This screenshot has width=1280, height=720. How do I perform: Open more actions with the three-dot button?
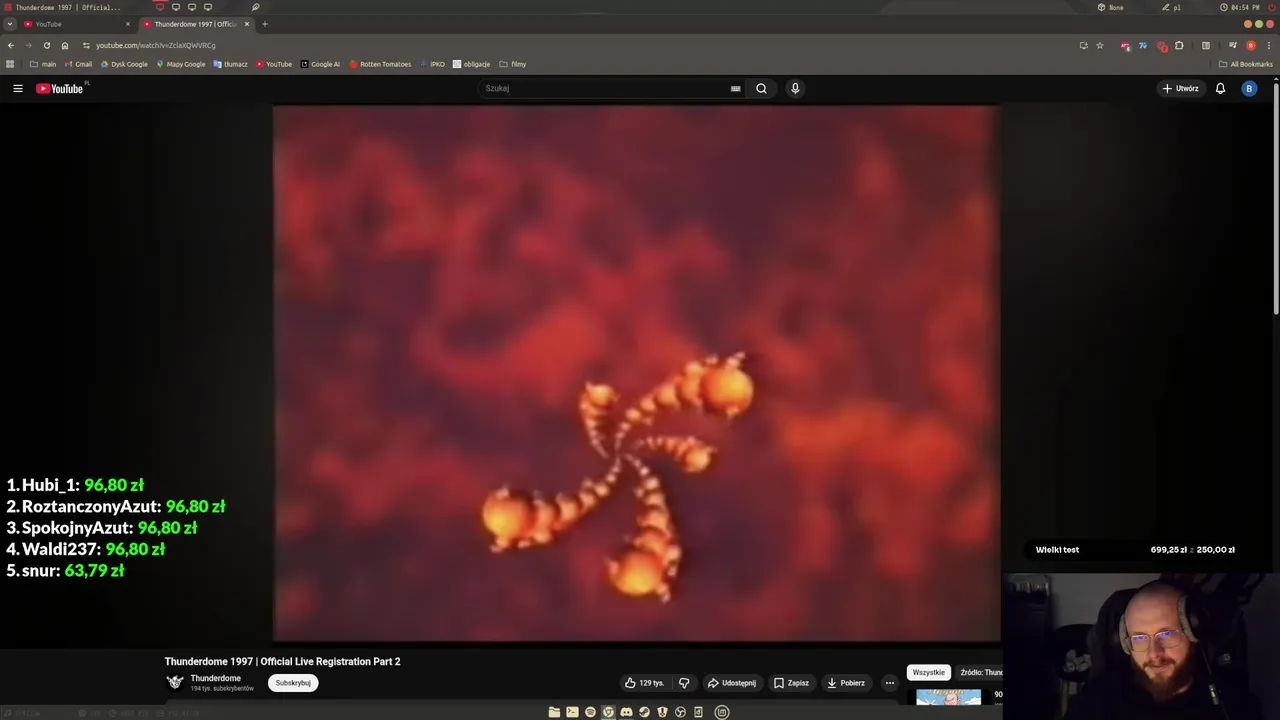point(889,683)
